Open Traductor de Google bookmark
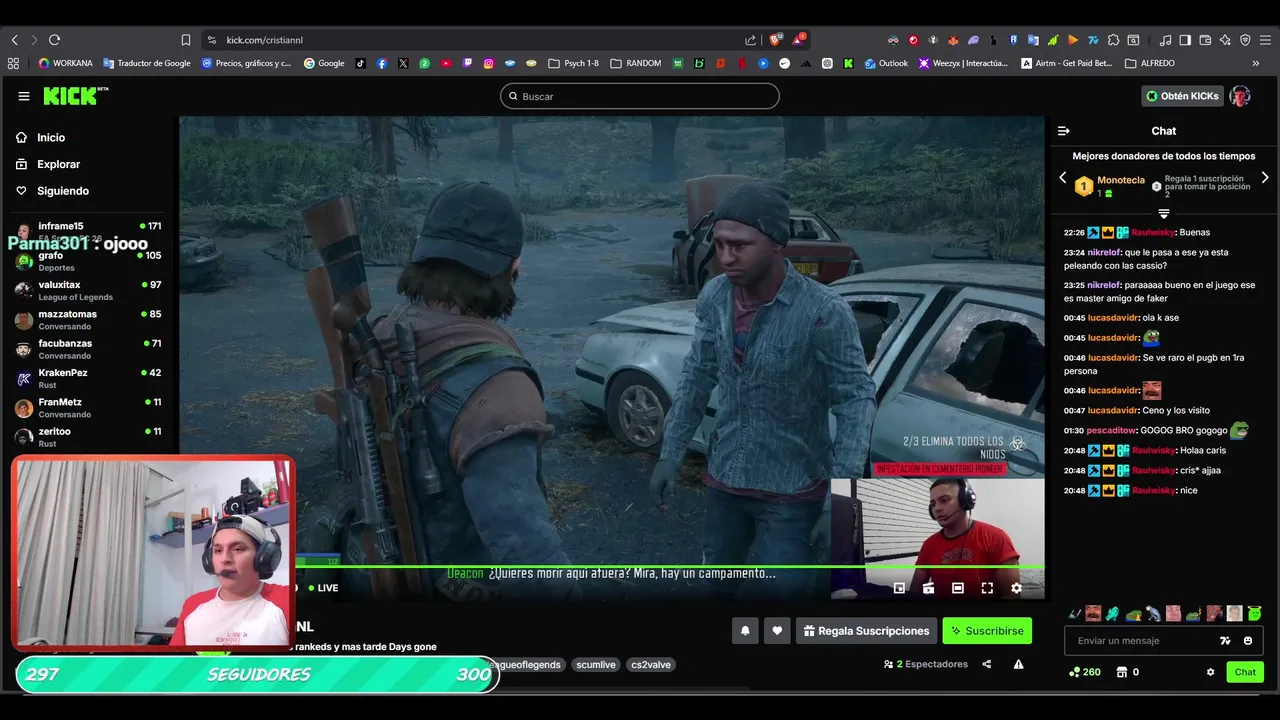The height and width of the screenshot is (720, 1280). (146, 63)
